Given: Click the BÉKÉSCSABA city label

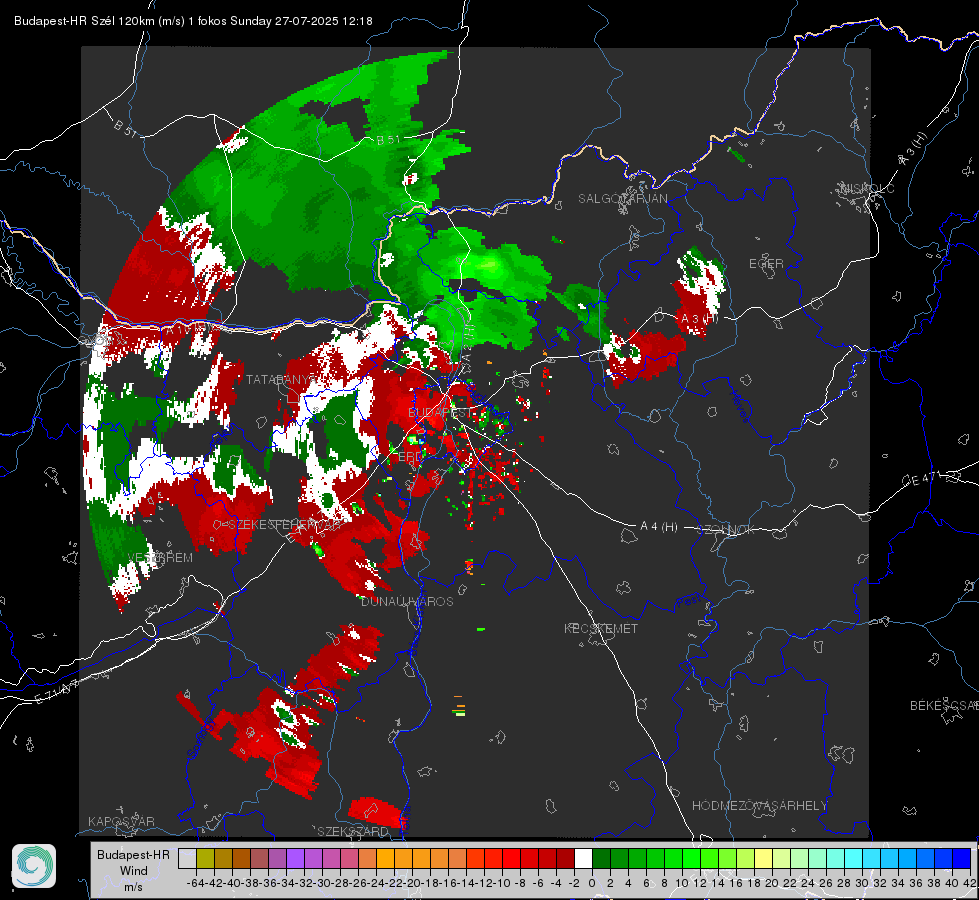Looking at the screenshot, I should [x=944, y=706].
